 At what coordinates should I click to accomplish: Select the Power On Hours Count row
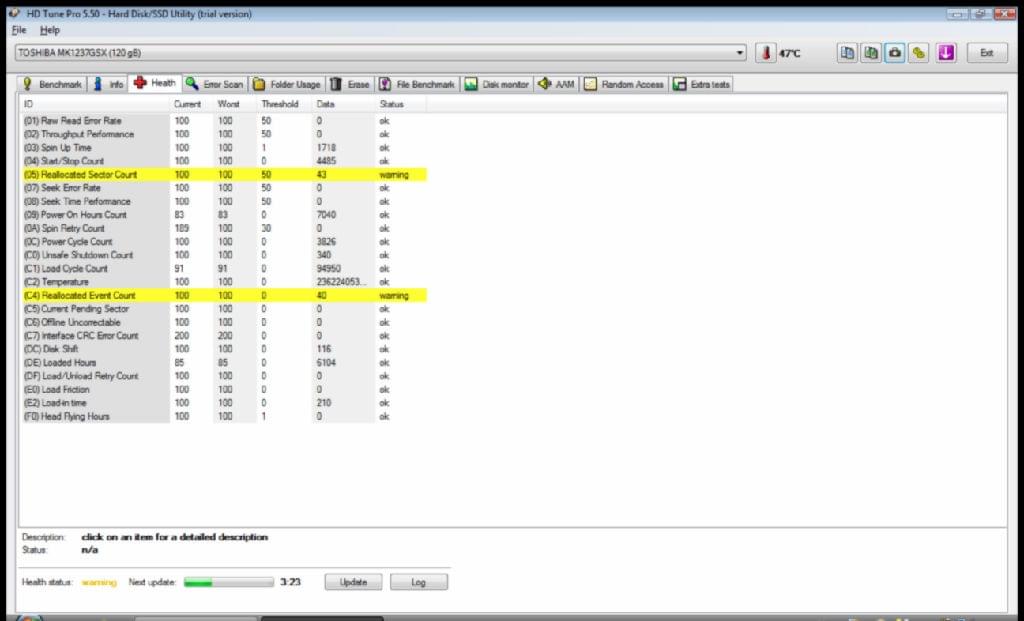pyautogui.click(x=224, y=215)
